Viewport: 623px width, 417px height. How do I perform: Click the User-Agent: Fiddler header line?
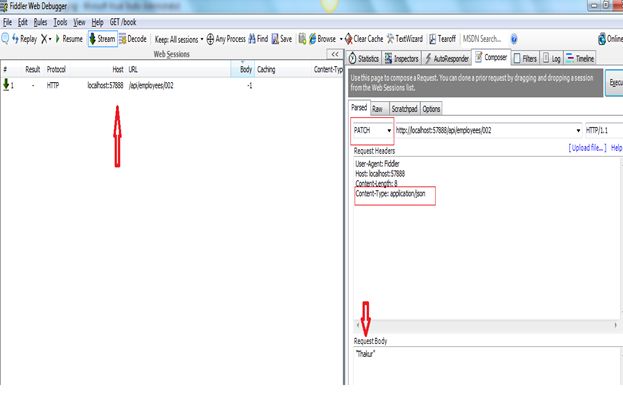pos(377,164)
